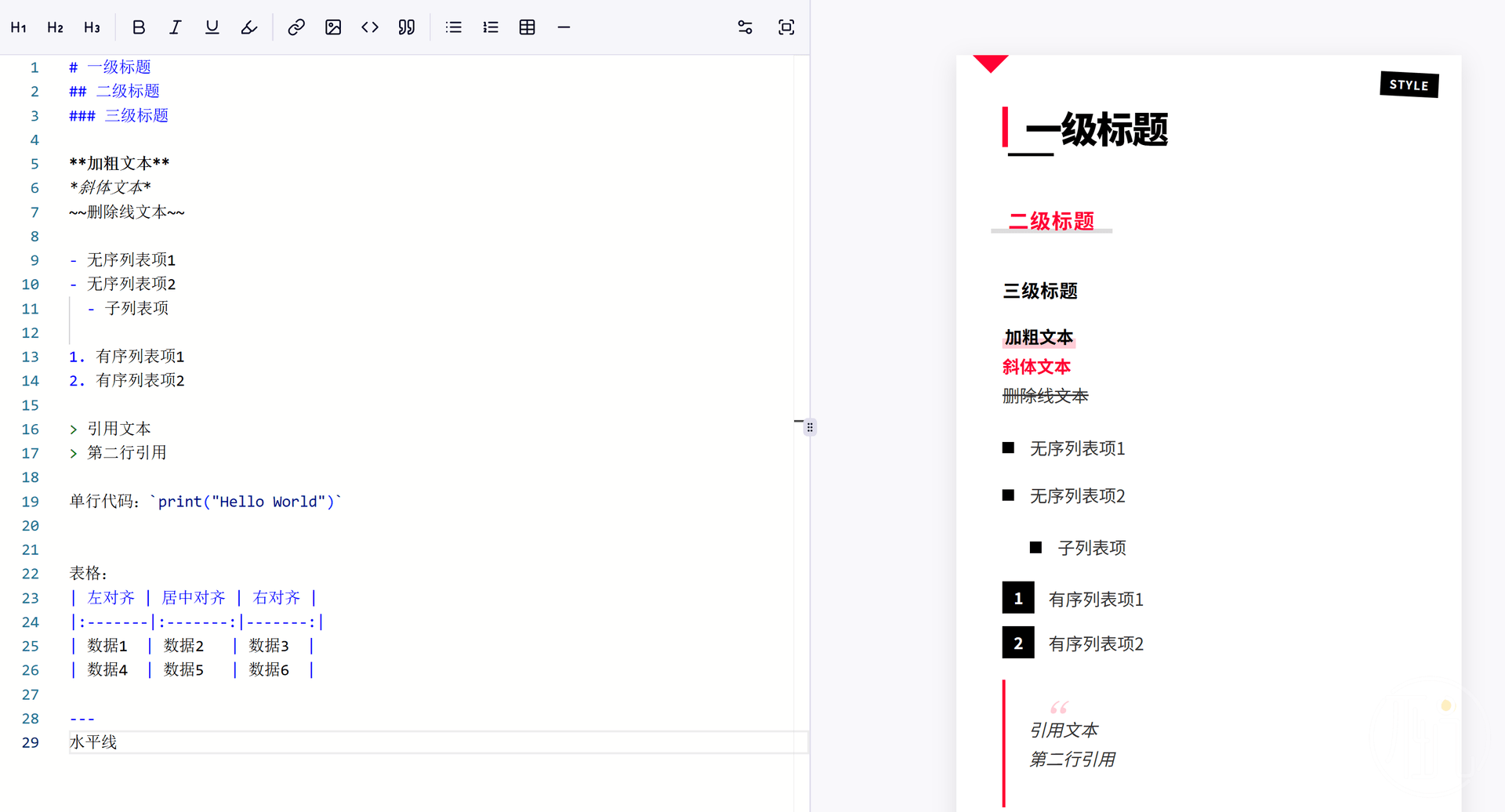This screenshot has width=1505, height=812.
Task: Click the '---' line in editor
Action: 82,719
